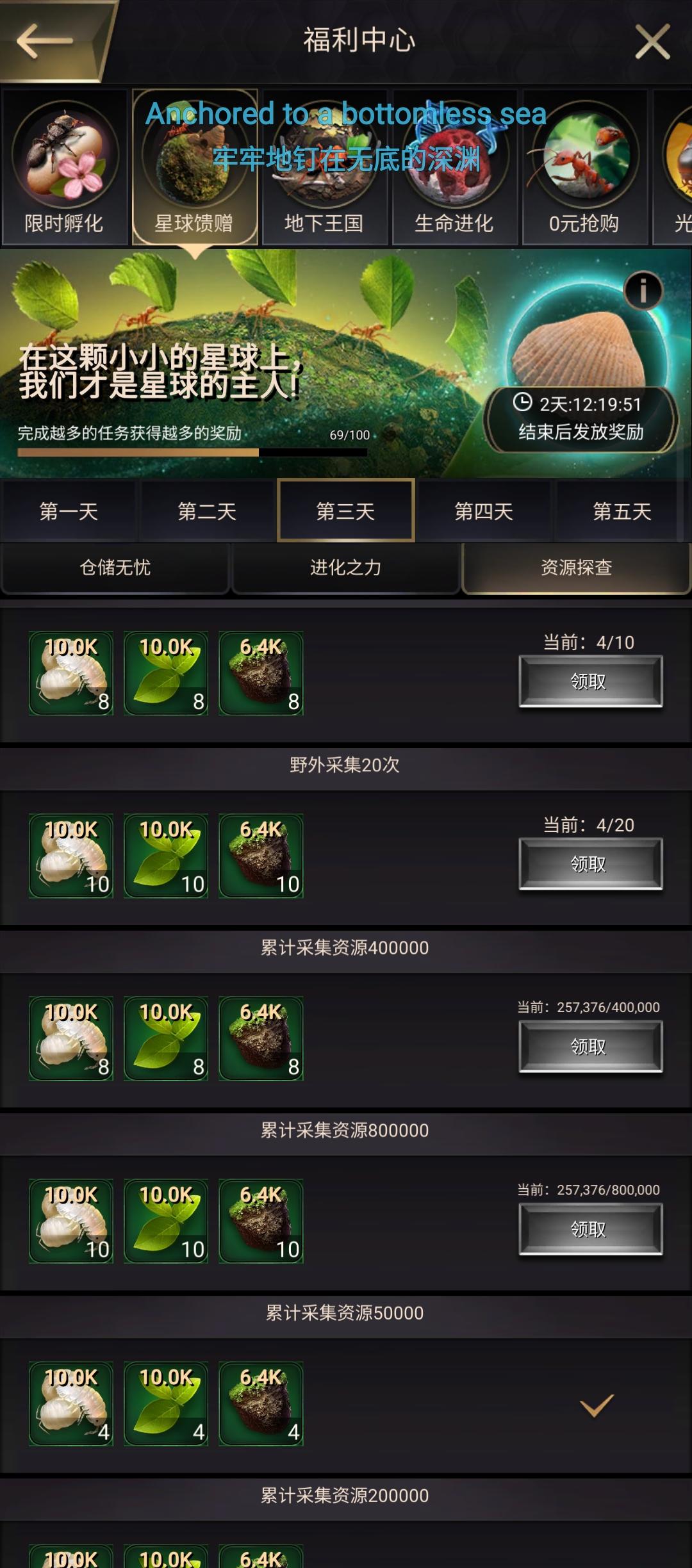Tap the 69/100 task progress bar
This screenshot has height=1568, width=692.
[192, 452]
